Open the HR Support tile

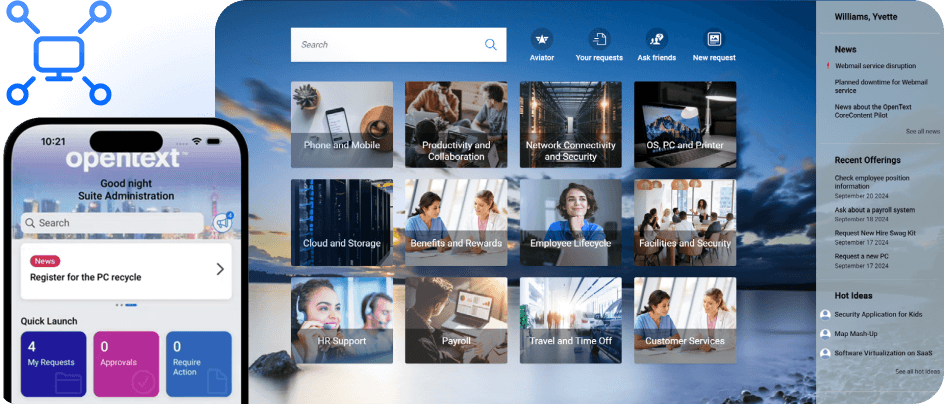(x=342, y=320)
